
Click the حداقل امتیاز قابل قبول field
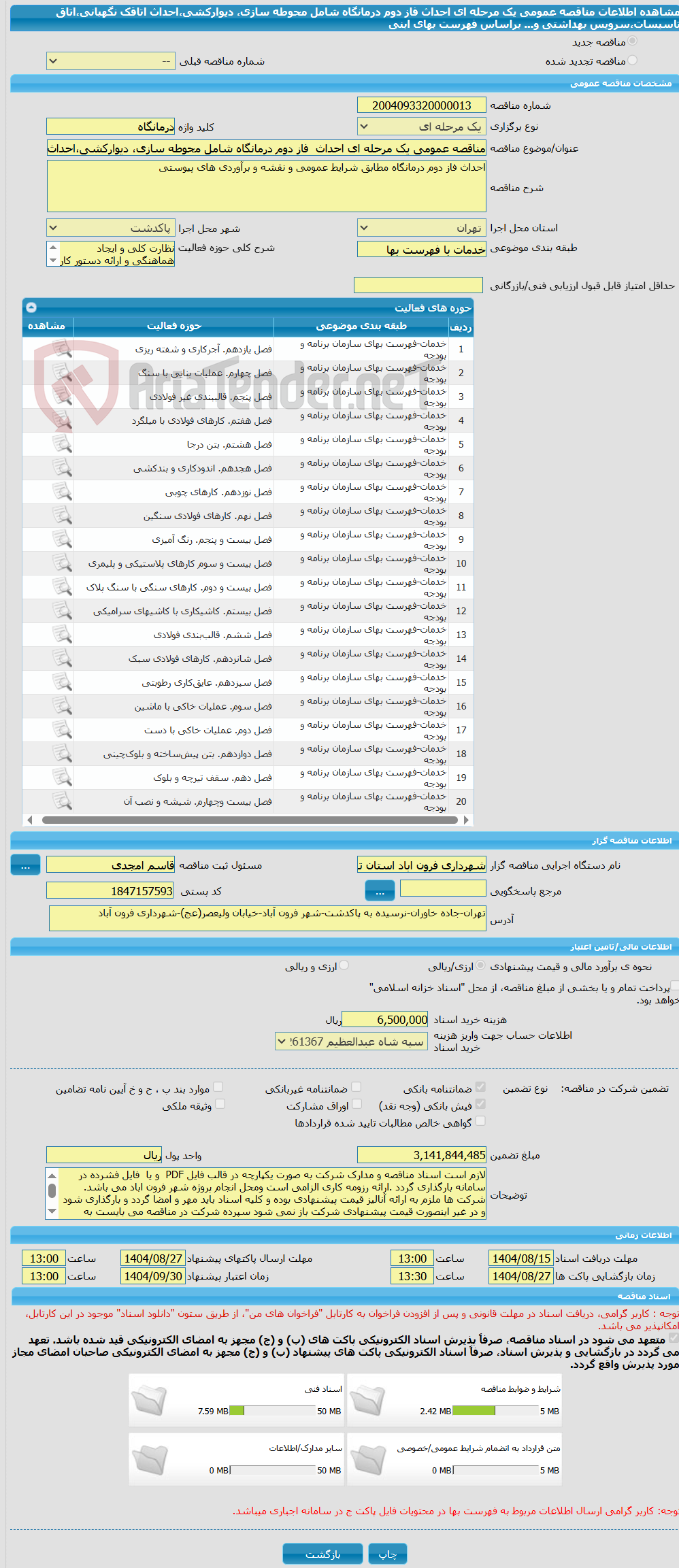418,285
